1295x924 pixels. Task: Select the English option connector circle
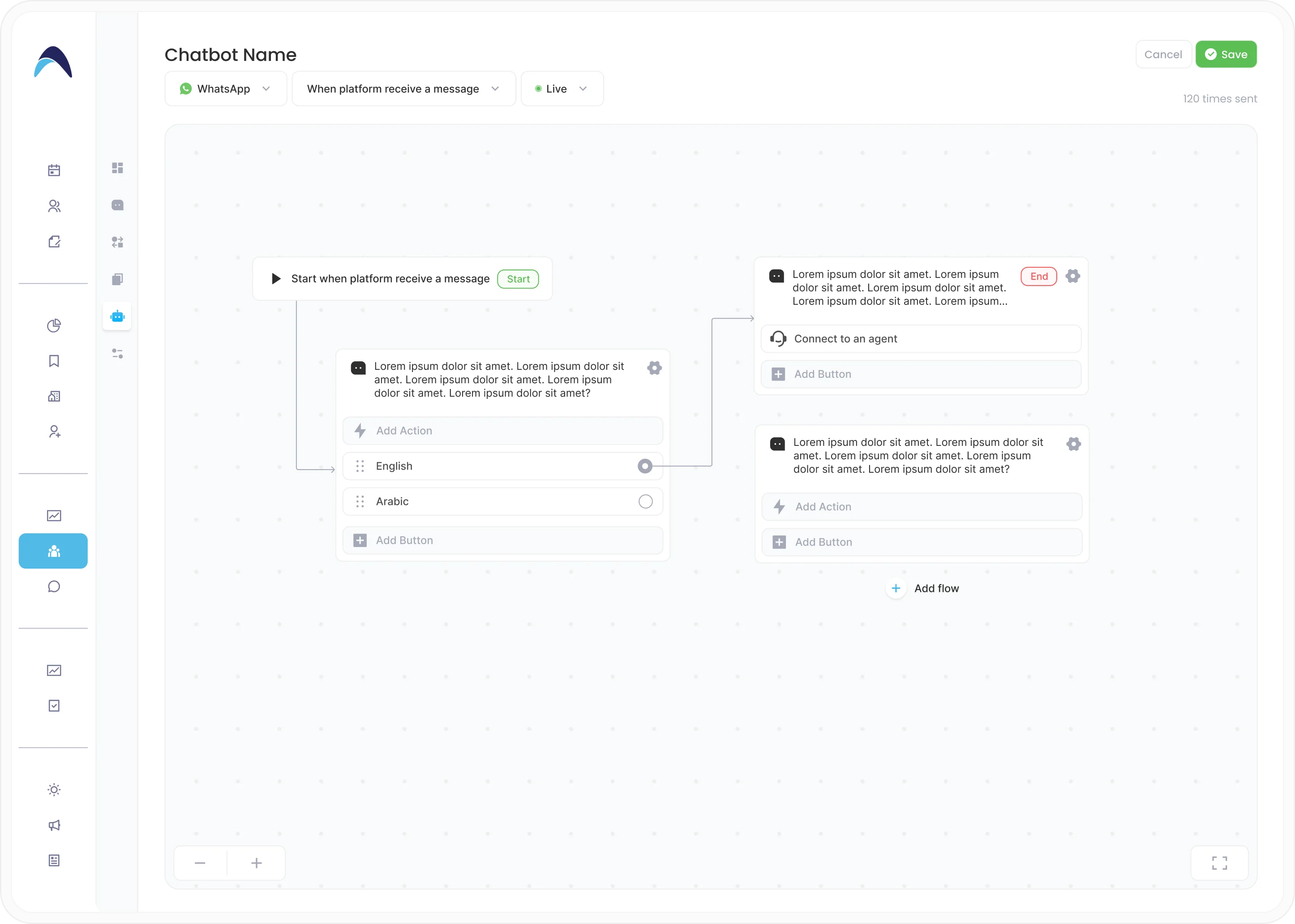pos(645,466)
